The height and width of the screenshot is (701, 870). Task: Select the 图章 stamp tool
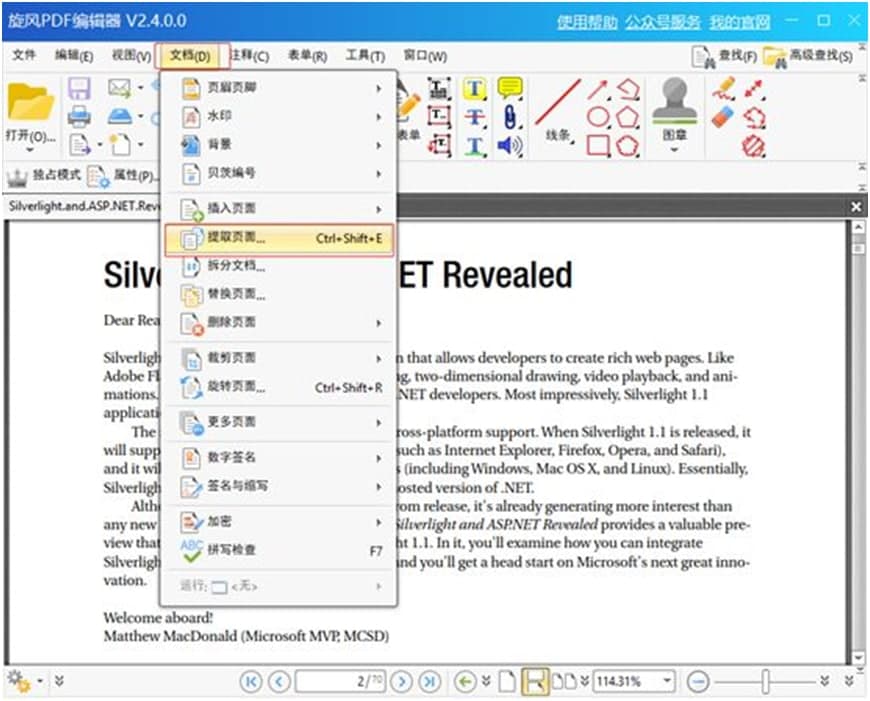pyautogui.click(x=674, y=110)
